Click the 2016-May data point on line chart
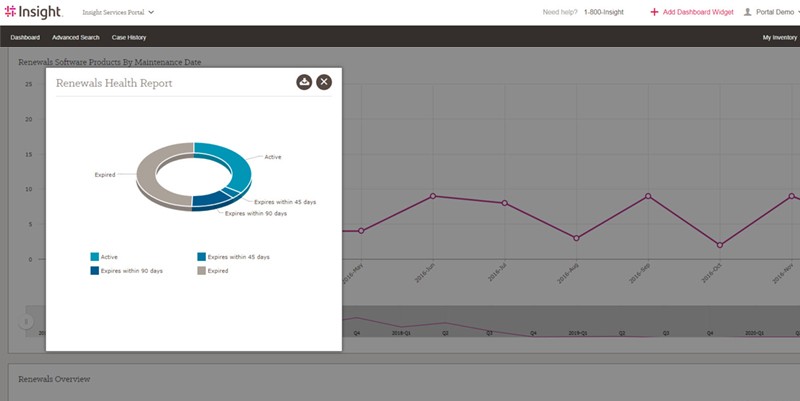 pos(361,231)
